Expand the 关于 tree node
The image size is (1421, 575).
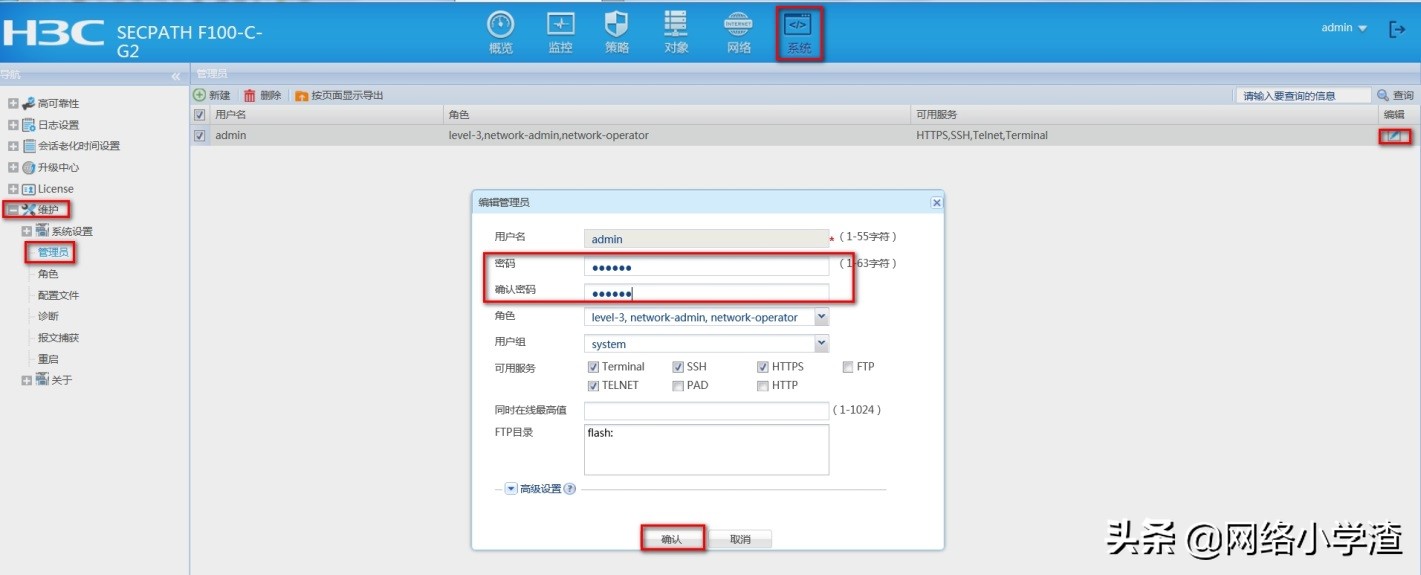click(x=27, y=380)
